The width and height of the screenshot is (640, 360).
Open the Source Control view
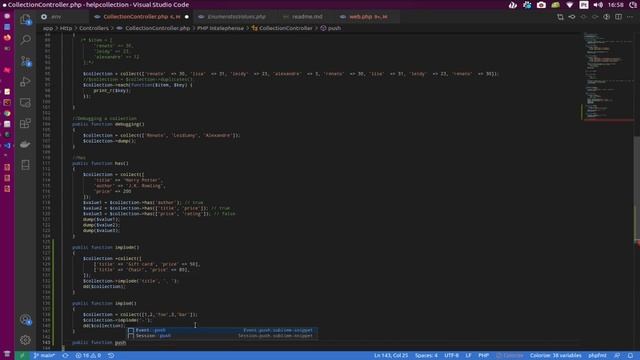pos(25,61)
